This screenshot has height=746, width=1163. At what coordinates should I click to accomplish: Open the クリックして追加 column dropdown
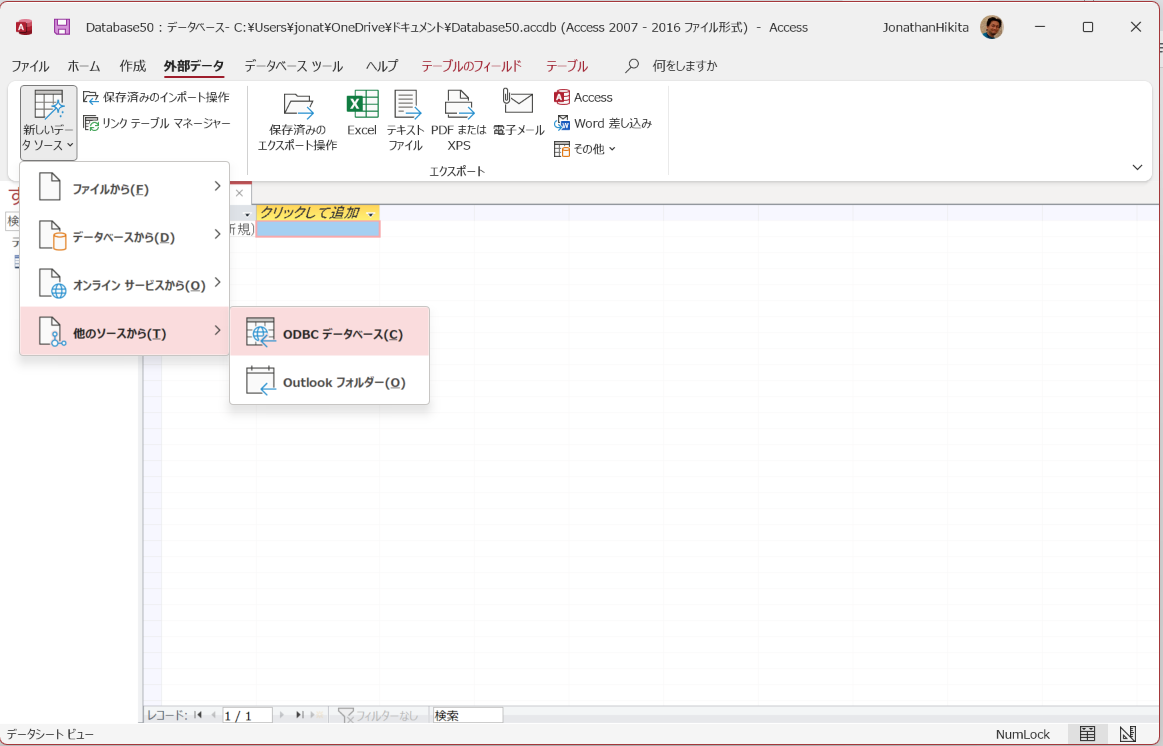[369, 213]
